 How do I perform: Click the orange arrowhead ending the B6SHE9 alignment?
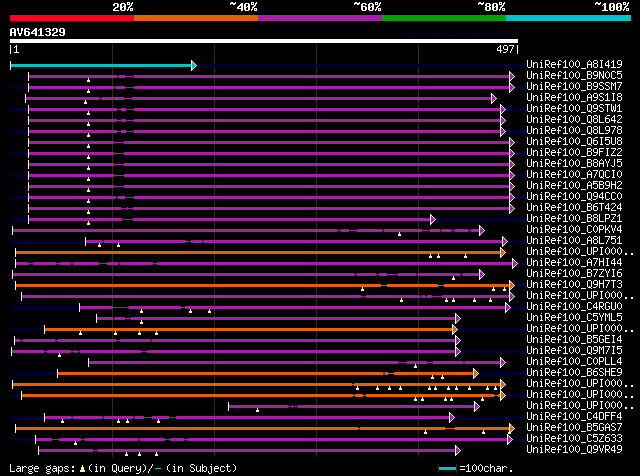pos(476,373)
